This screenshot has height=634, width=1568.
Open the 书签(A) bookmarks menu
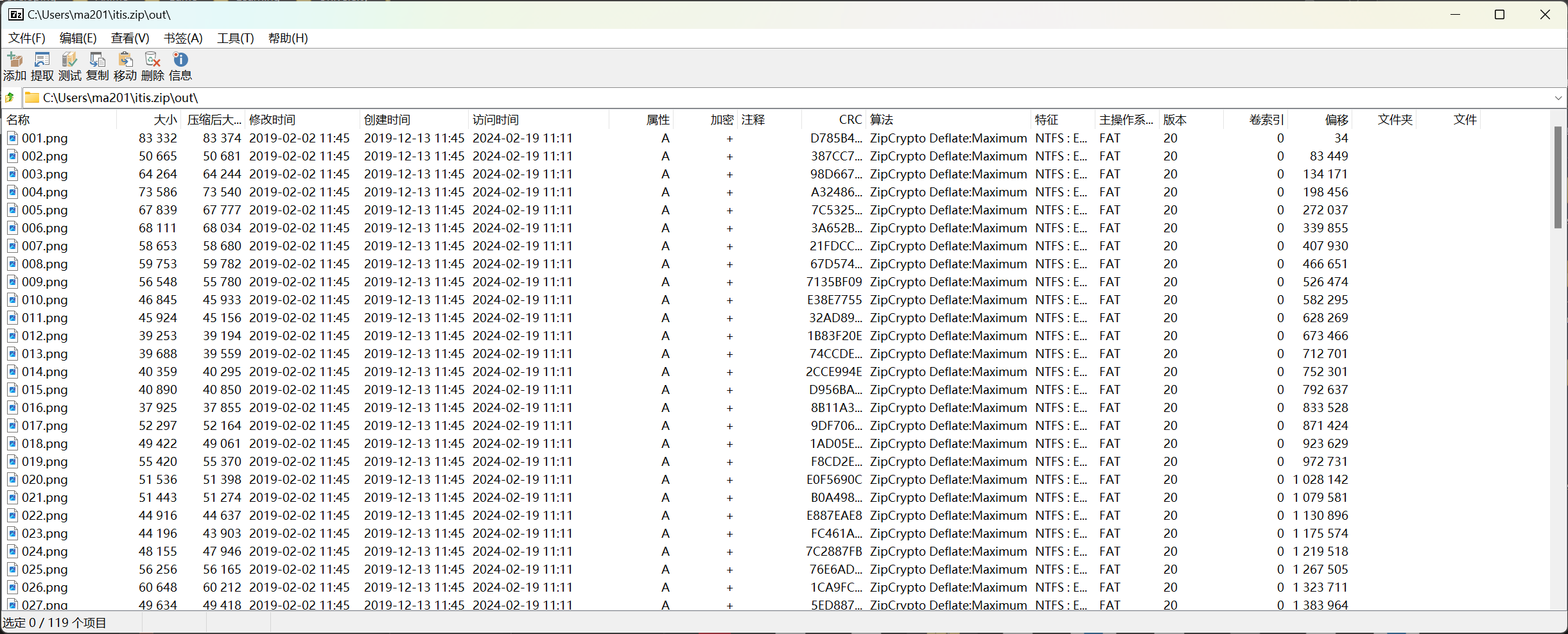[183, 39]
